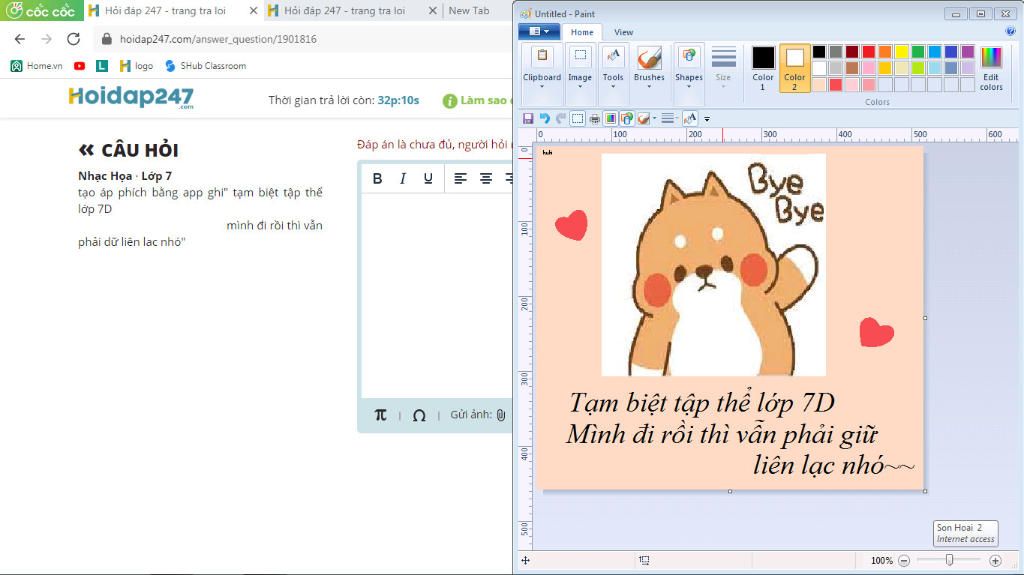Open the Home.vn bookmark
The height and width of the screenshot is (575, 1024).
point(37,66)
